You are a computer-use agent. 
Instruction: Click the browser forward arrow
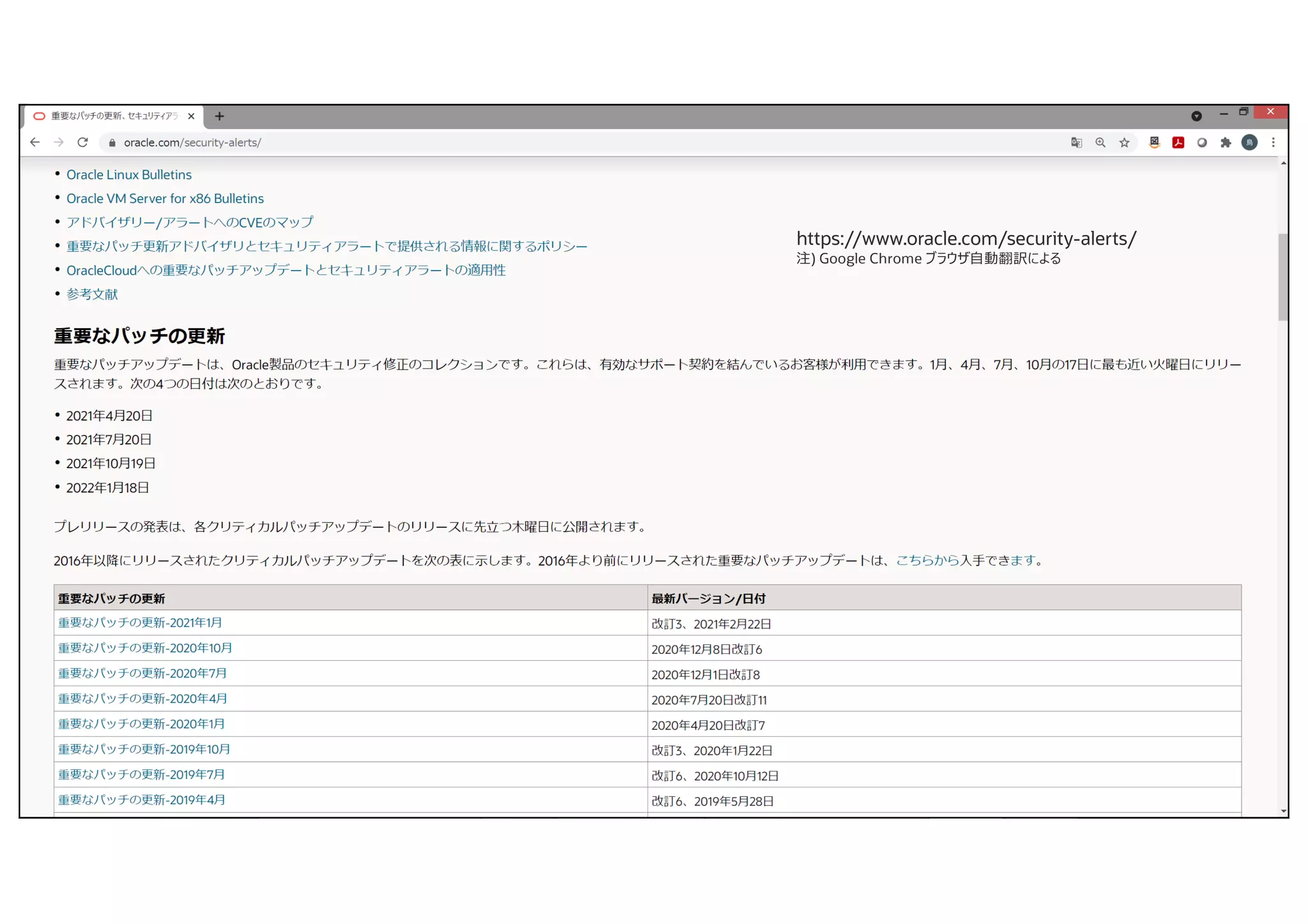59,142
